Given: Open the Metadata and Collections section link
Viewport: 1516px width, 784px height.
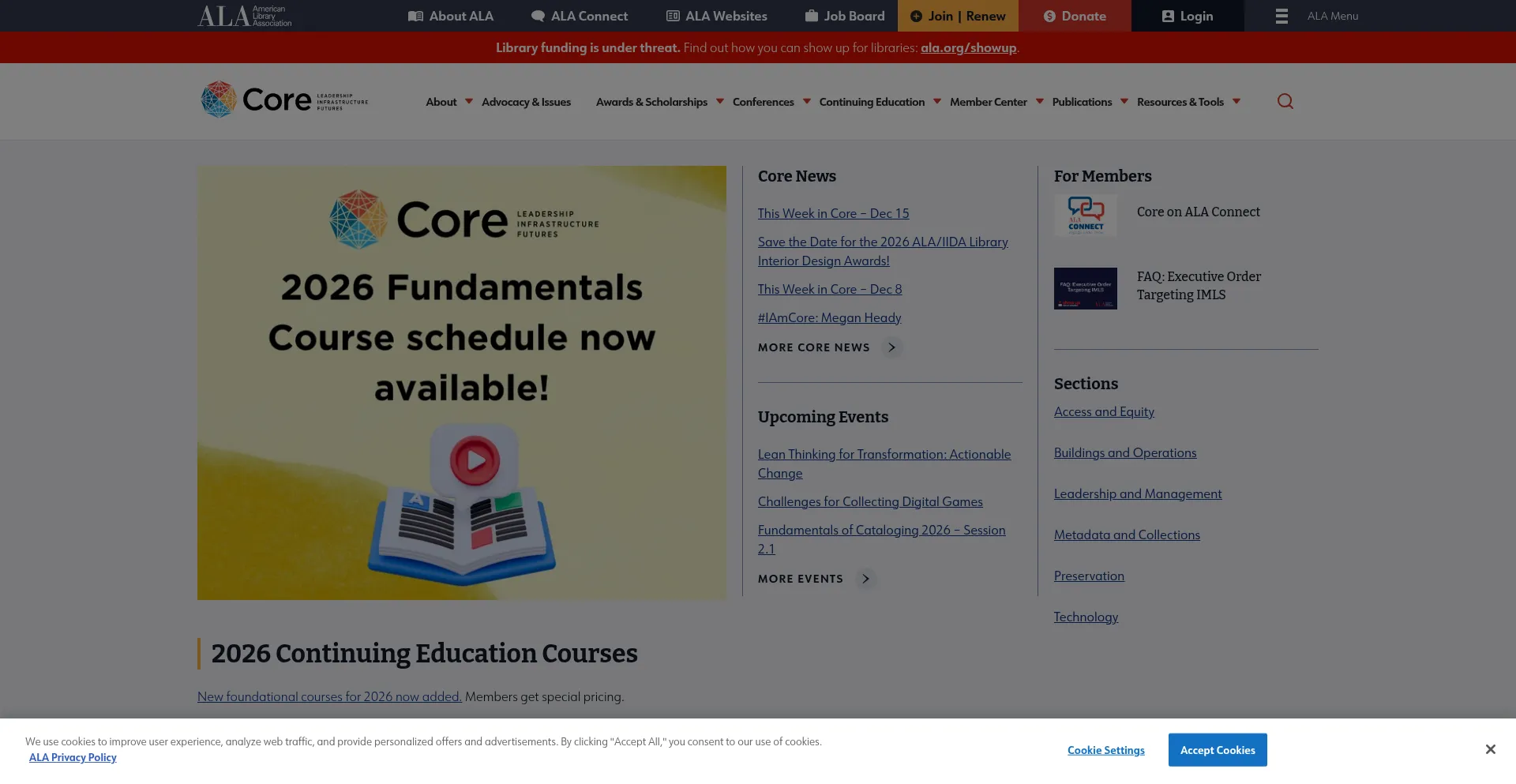Looking at the screenshot, I should (x=1127, y=535).
